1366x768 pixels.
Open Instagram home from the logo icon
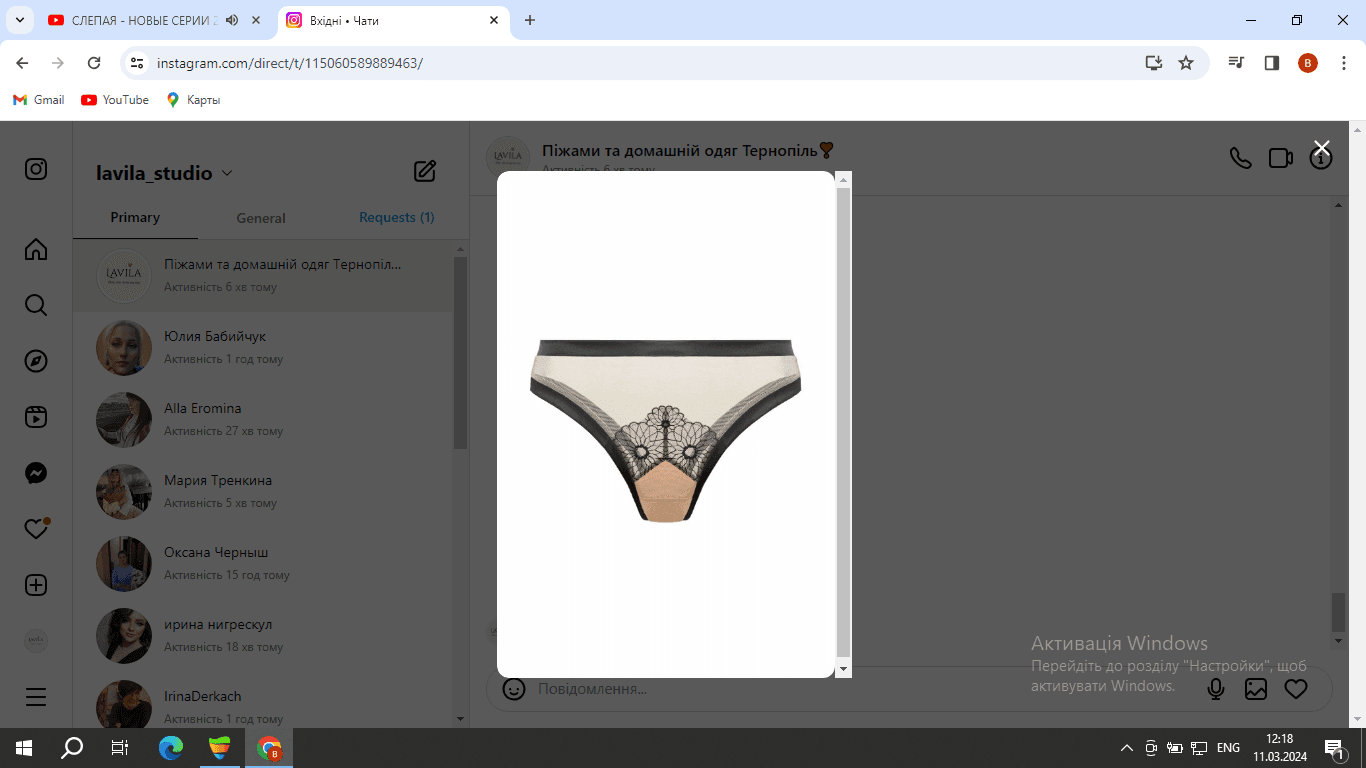(36, 169)
